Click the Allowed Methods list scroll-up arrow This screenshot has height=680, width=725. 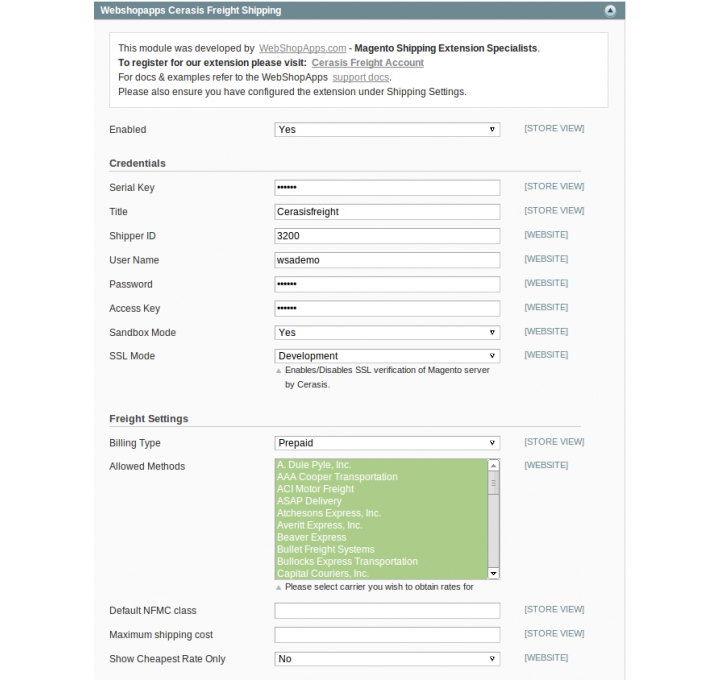493,466
